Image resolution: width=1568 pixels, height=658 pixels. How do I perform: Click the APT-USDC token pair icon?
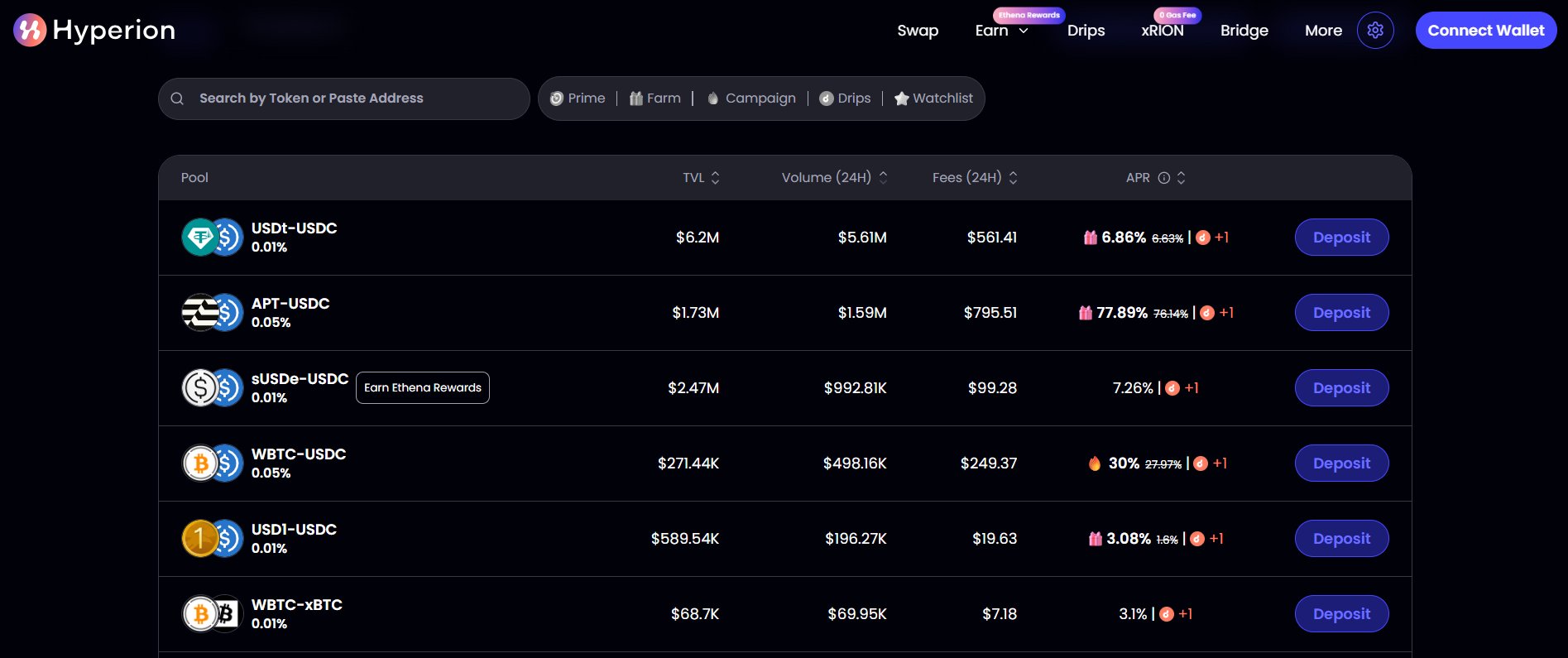tap(212, 313)
